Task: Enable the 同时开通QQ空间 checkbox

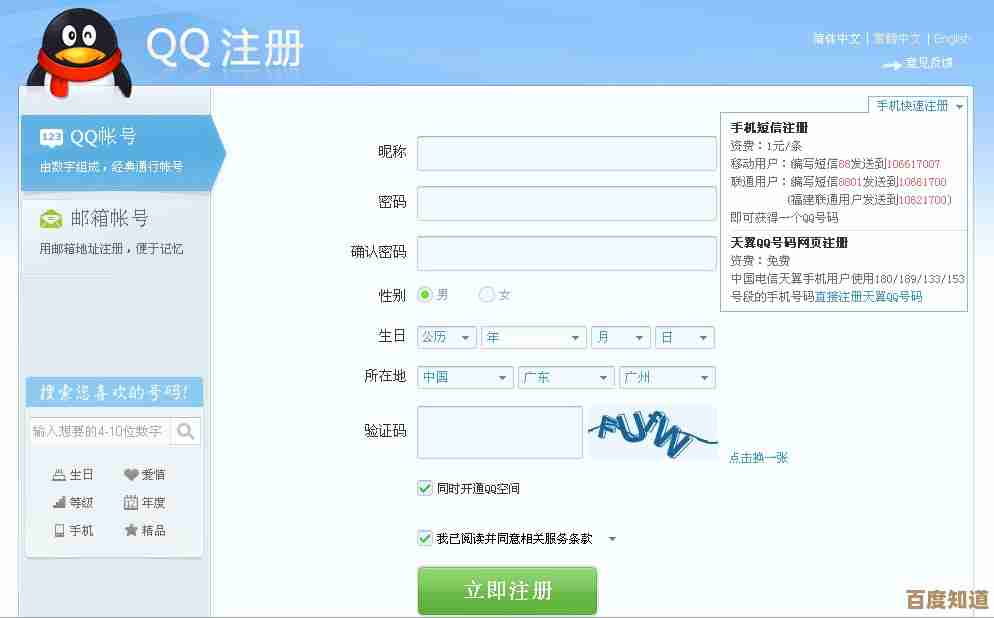Action: [x=425, y=488]
